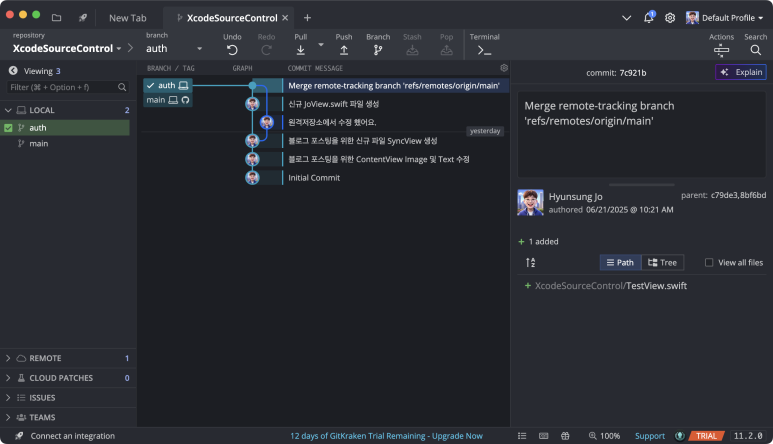
Task: Expand the ISSUES section
Action: coord(8,398)
